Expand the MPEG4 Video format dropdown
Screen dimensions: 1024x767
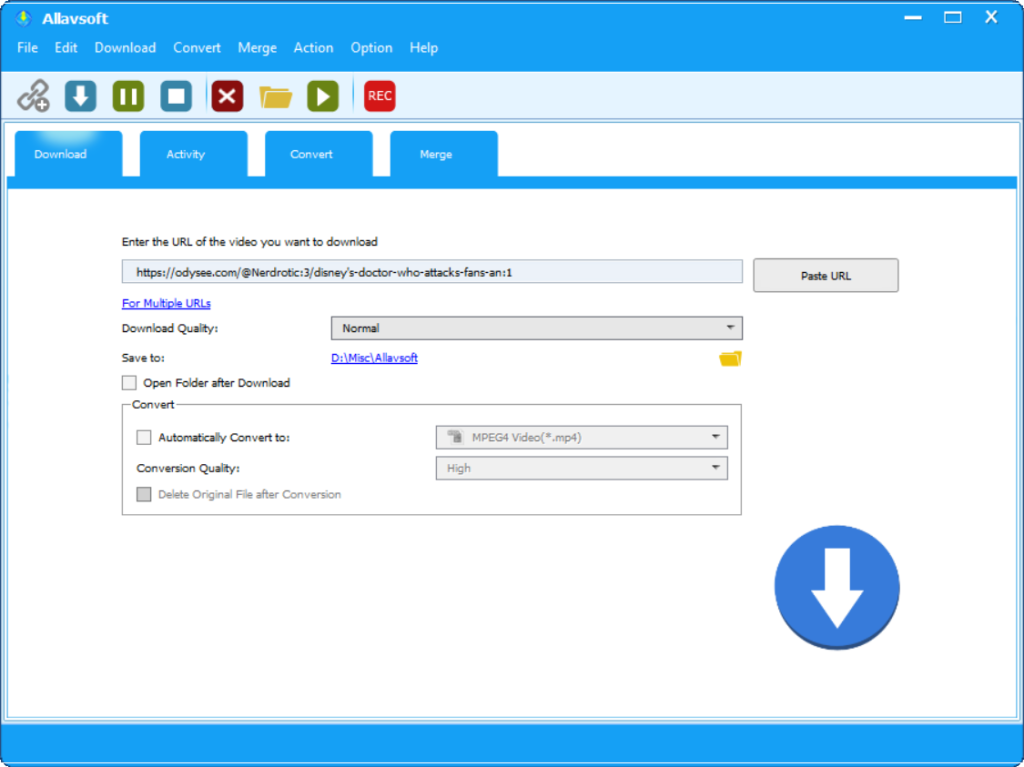pos(715,437)
